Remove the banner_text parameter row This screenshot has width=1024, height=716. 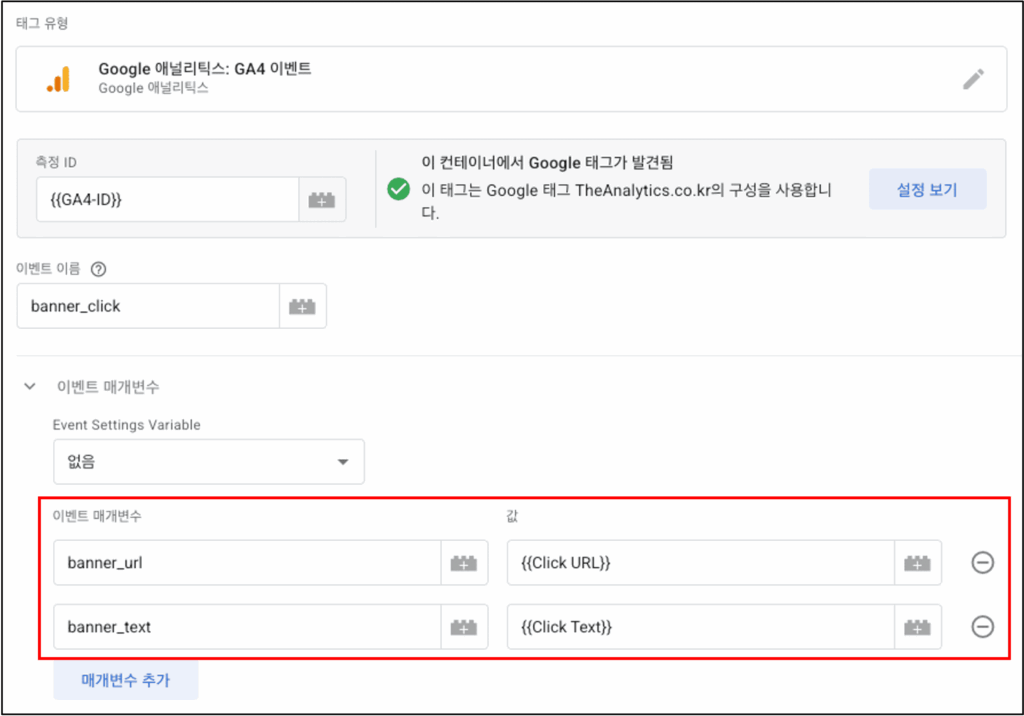pyautogui.click(x=982, y=627)
